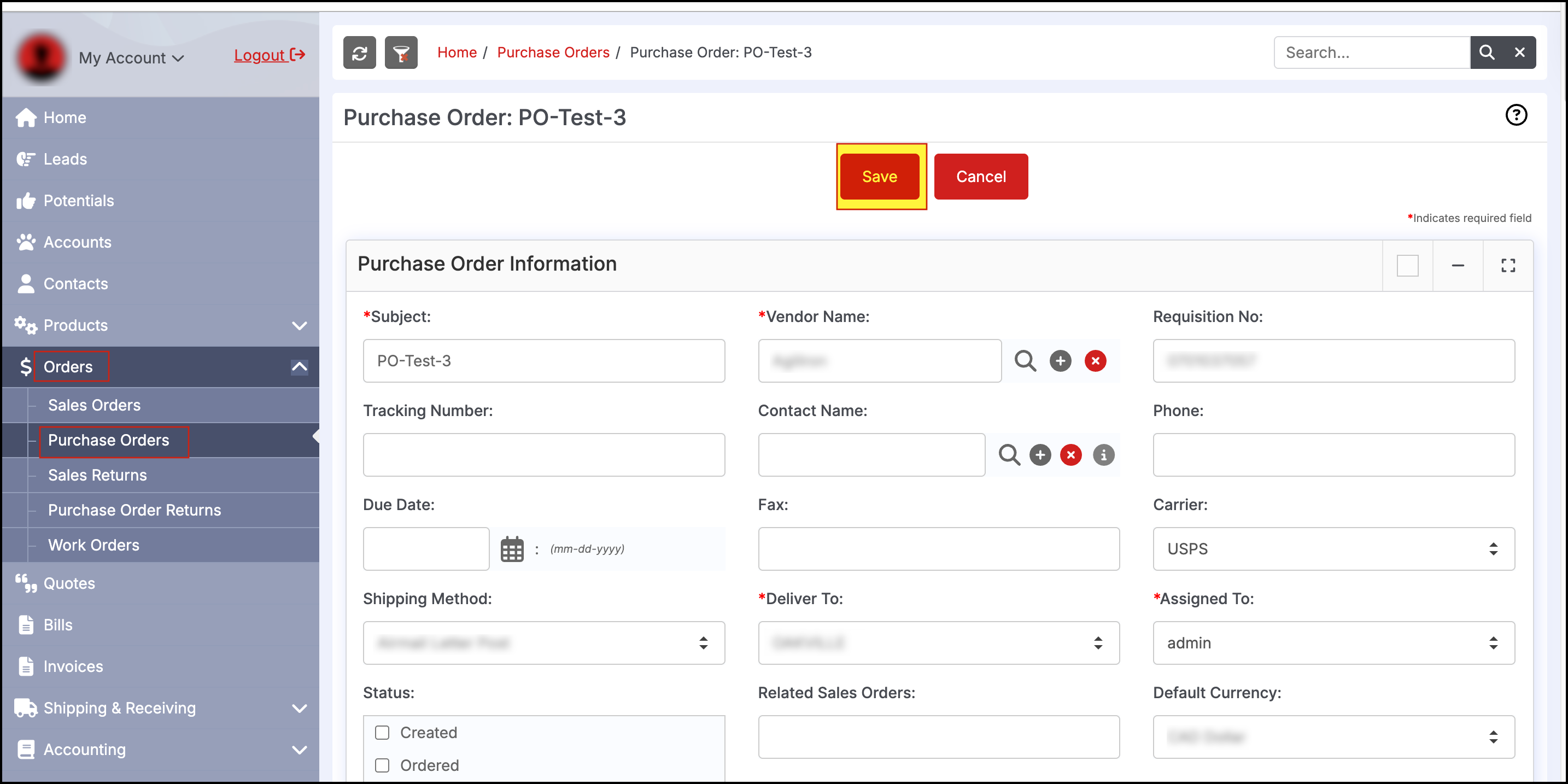Check the Ordered status checkbox
The height and width of the screenshot is (784, 1568).
tap(382, 766)
